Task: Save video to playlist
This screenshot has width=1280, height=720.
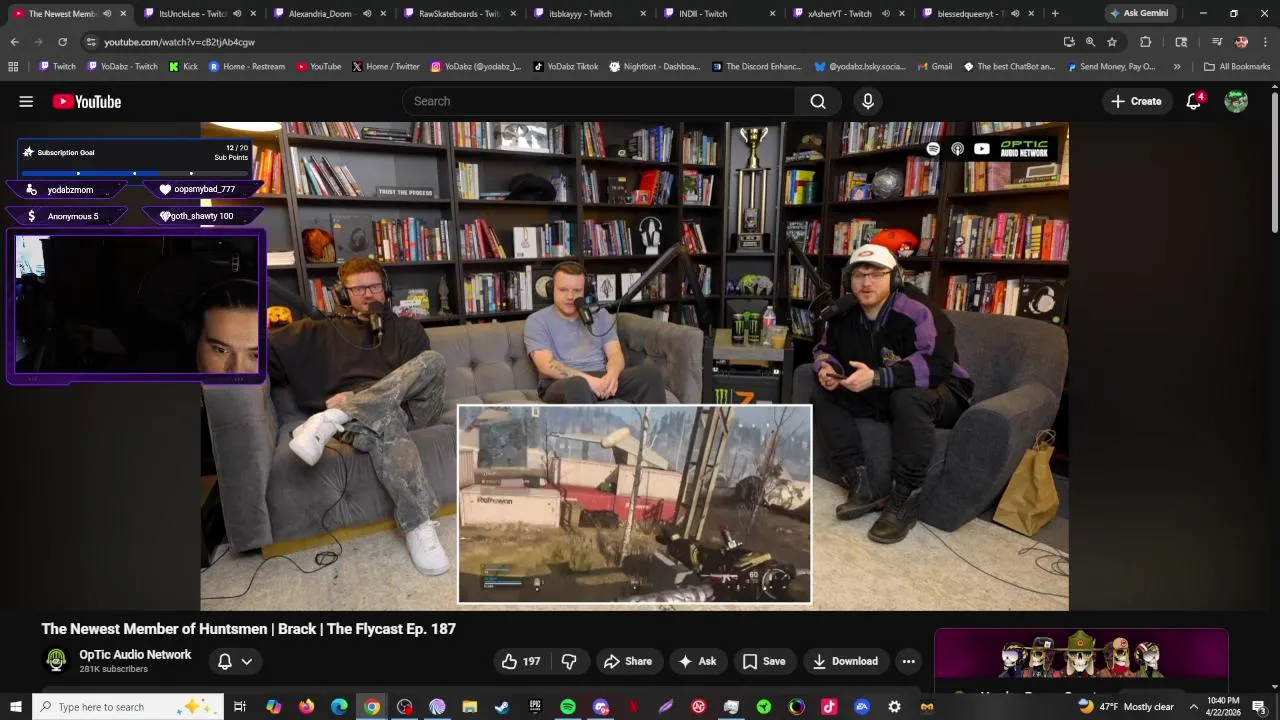Action: click(764, 661)
